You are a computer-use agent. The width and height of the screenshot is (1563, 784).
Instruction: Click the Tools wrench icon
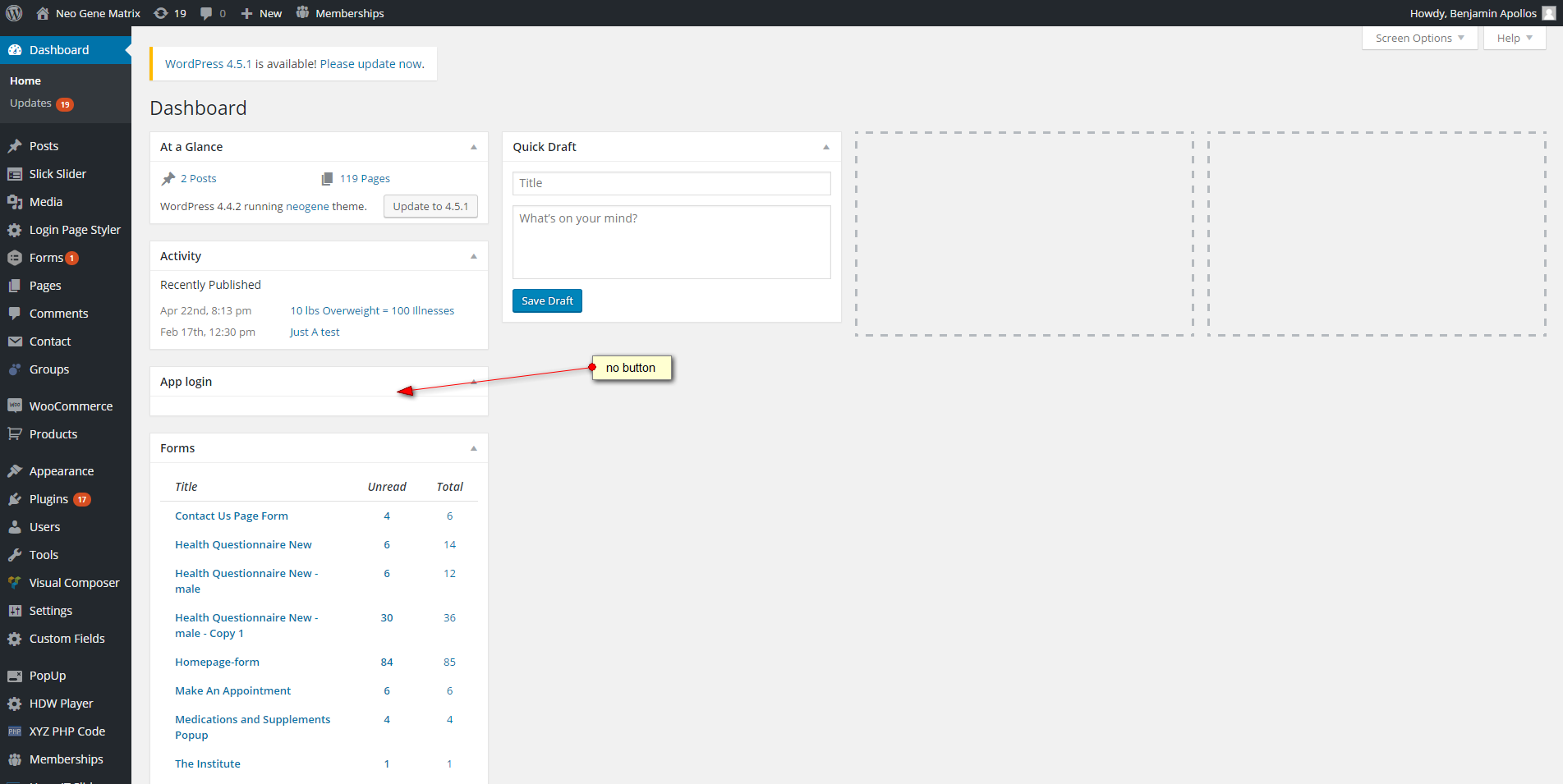[x=15, y=555]
